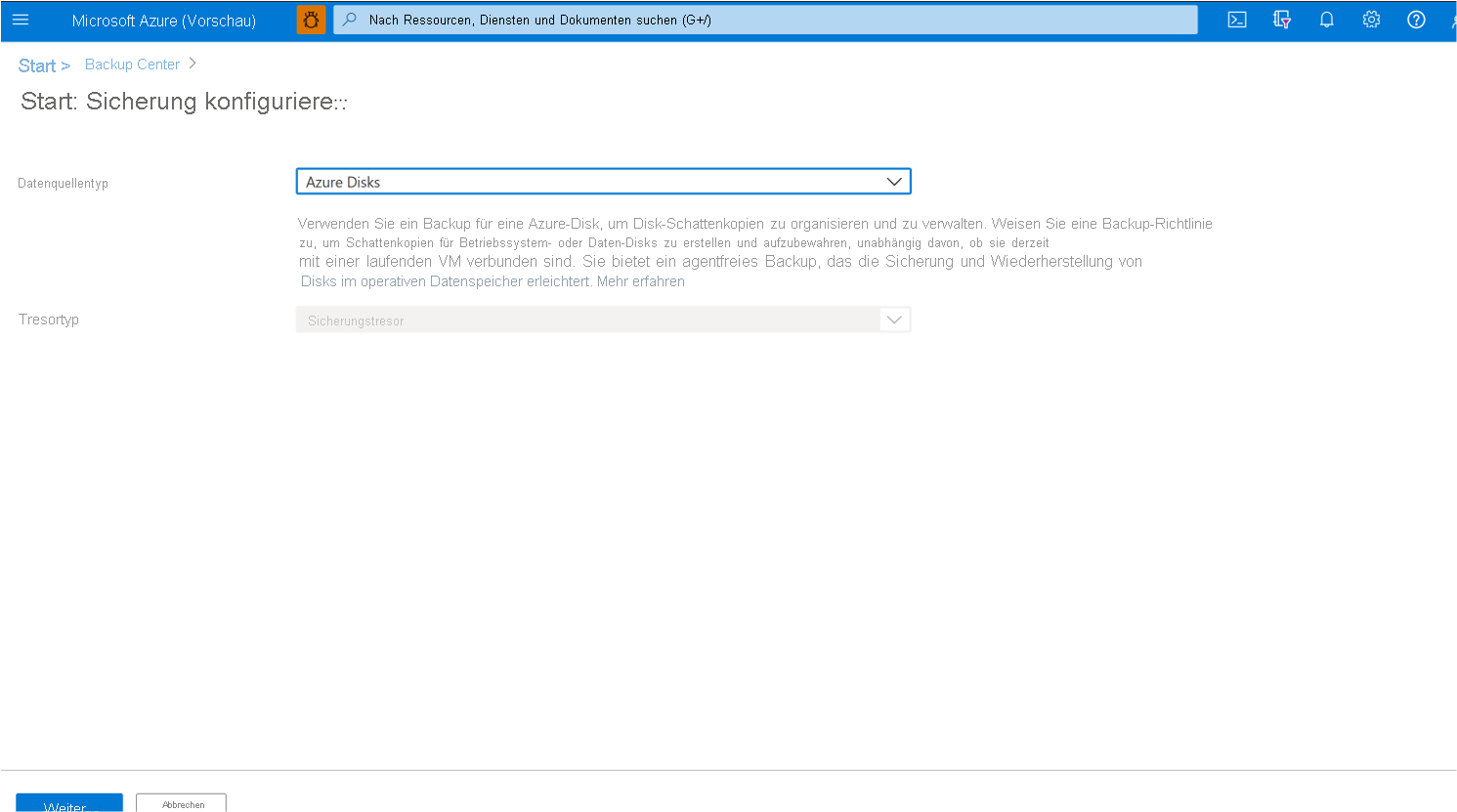Click the Datenquellentyp label
The image size is (1457, 812).
tap(63, 183)
